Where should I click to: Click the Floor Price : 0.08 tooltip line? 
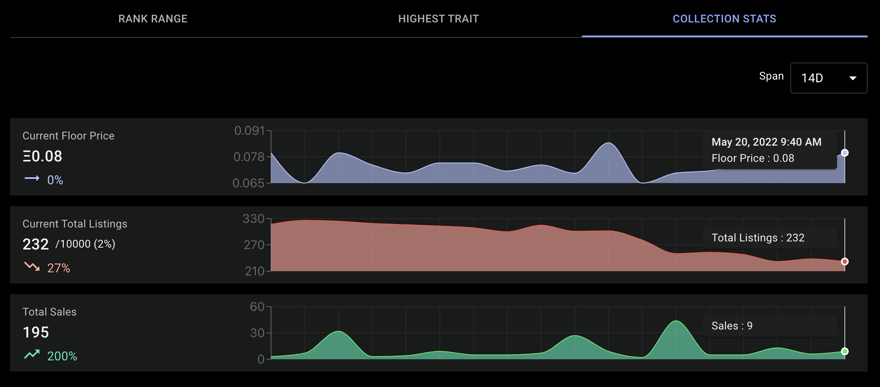[x=753, y=158]
